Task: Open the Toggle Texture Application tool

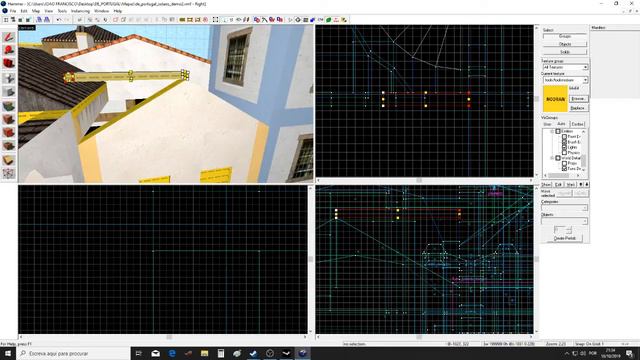Action: pos(9,106)
